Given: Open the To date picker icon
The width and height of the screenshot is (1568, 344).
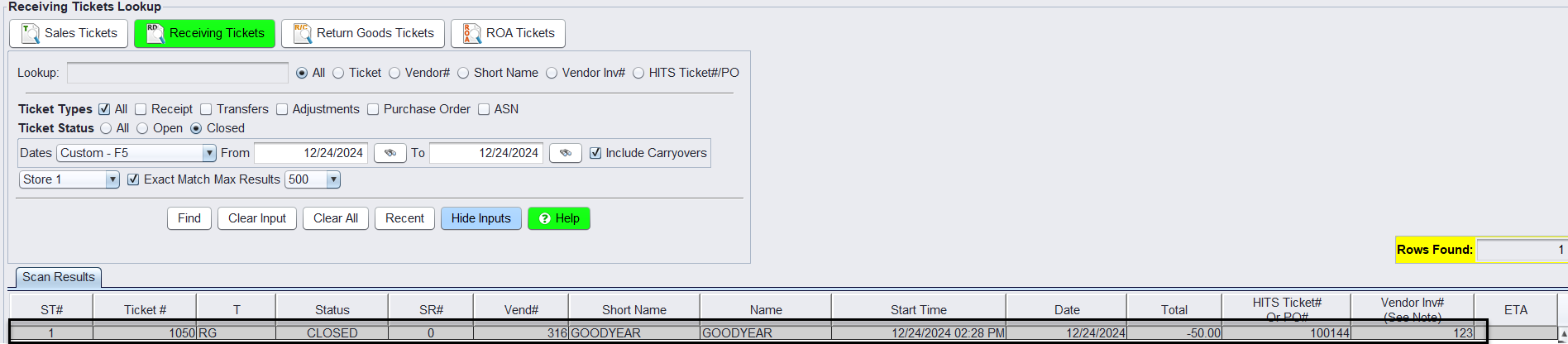Looking at the screenshot, I should point(565,153).
